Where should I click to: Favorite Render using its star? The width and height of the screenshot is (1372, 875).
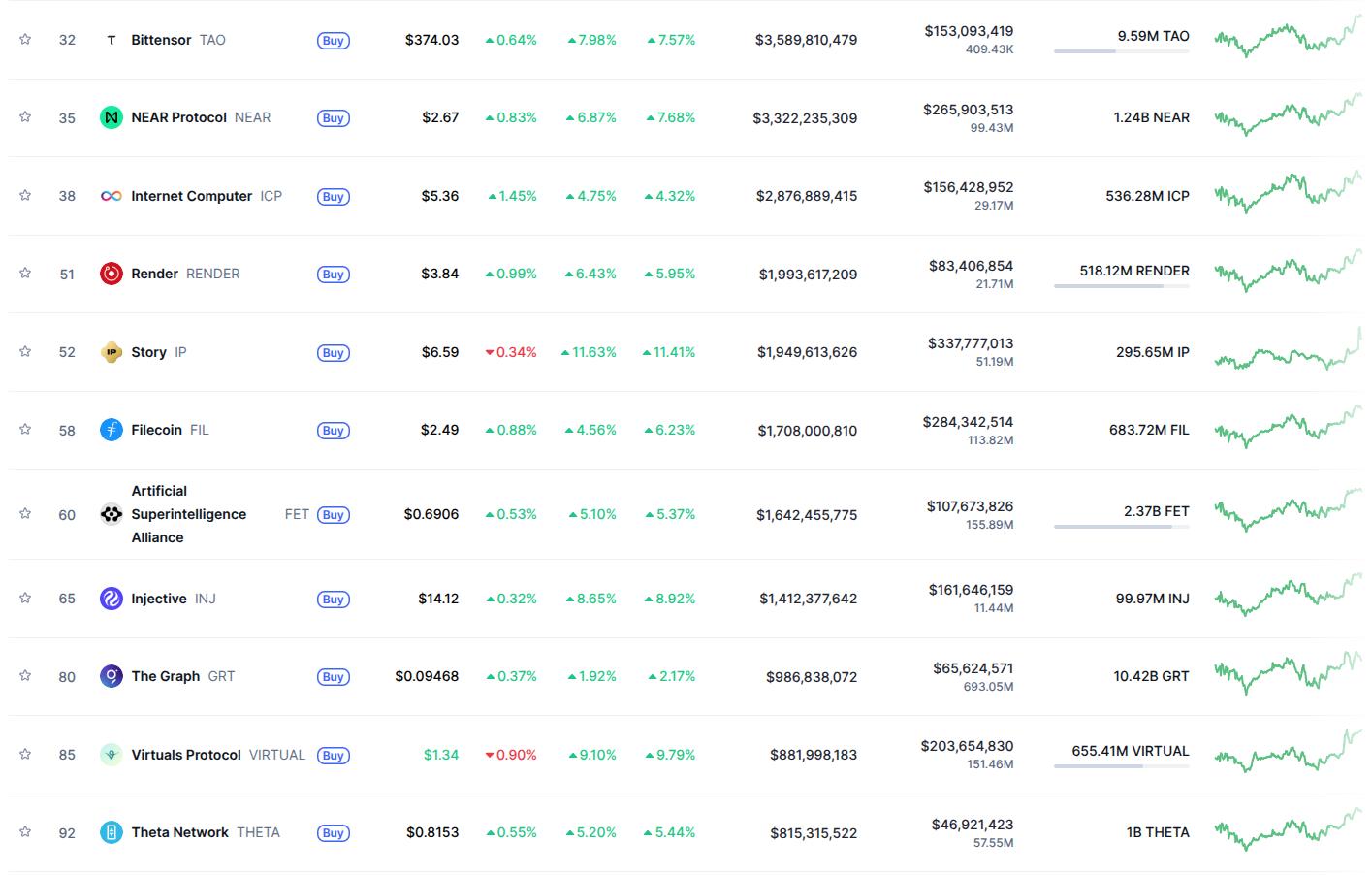25,273
